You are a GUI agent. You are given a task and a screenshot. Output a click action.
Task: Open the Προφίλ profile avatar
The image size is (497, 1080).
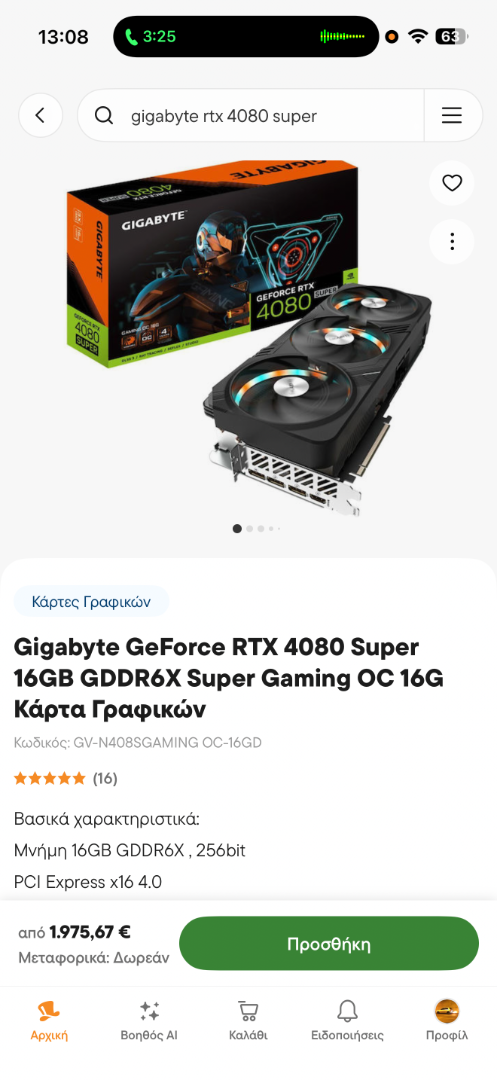447,1021
